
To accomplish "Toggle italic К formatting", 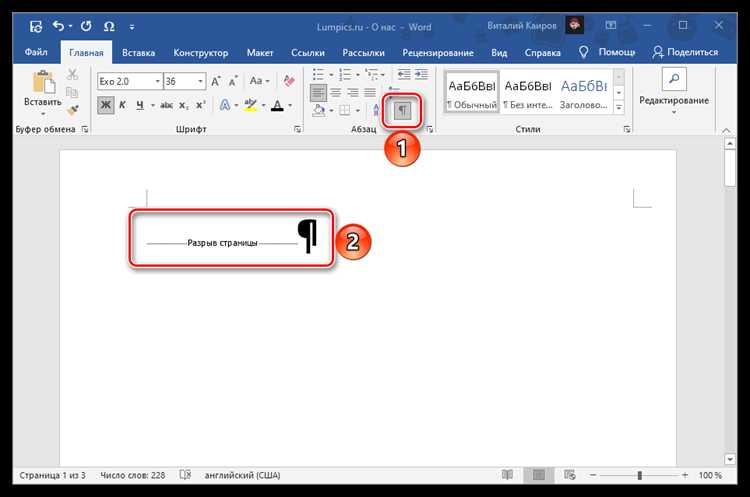I will point(122,105).
